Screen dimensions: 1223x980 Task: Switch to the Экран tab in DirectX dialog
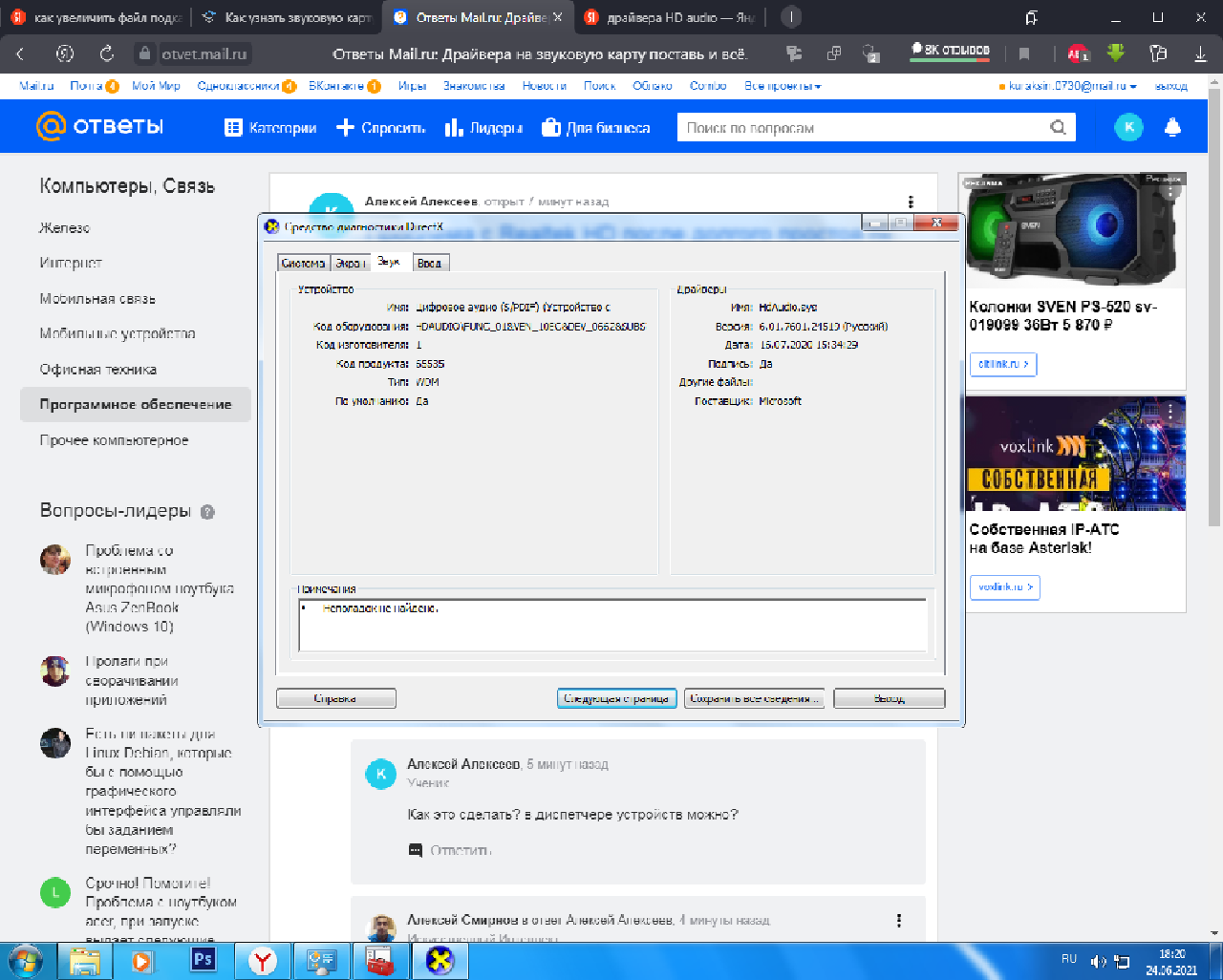(x=351, y=264)
